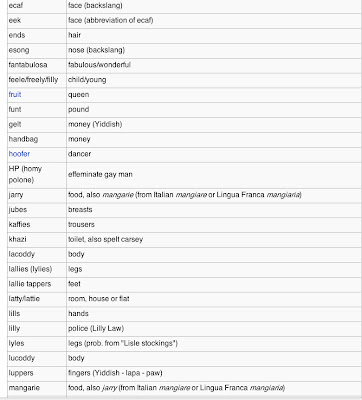Select the 'mangarie' term cell
The image size is (362, 400).
tap(37, 388)
